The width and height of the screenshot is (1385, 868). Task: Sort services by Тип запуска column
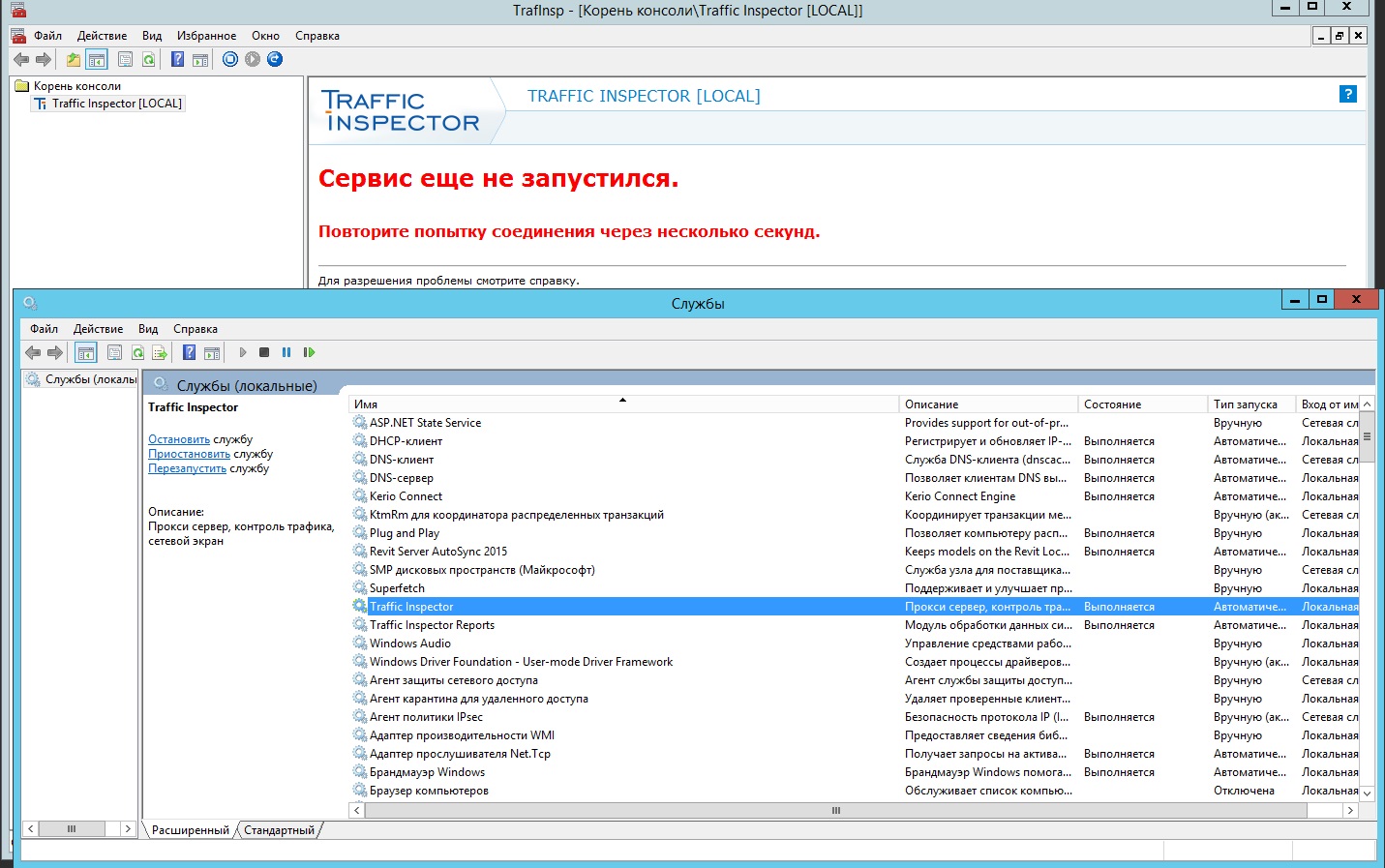pyautogui.click(x=1251, y=404)
